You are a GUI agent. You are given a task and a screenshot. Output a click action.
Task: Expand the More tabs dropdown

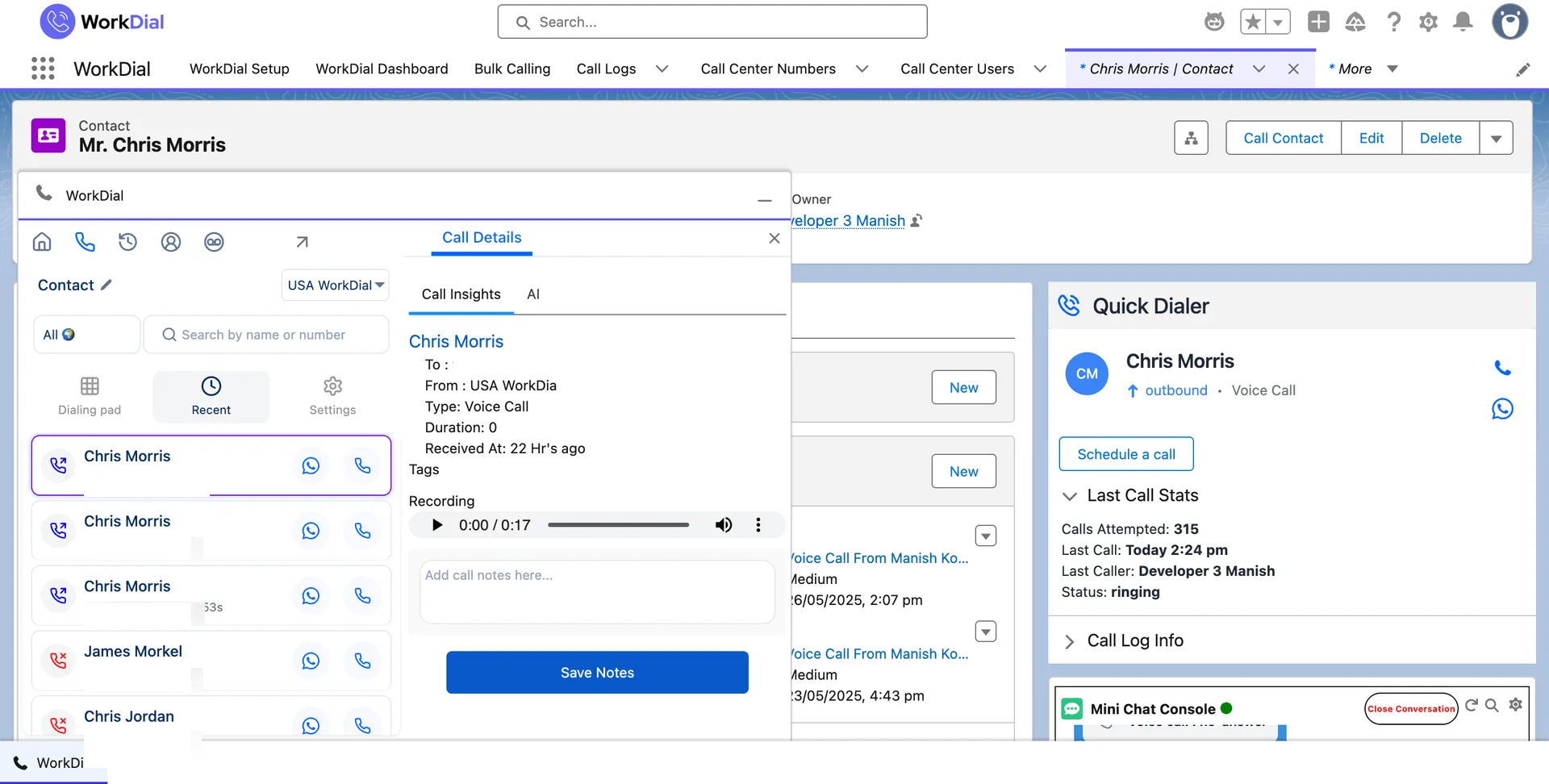pyautogui.click(x=1392, y=69)
